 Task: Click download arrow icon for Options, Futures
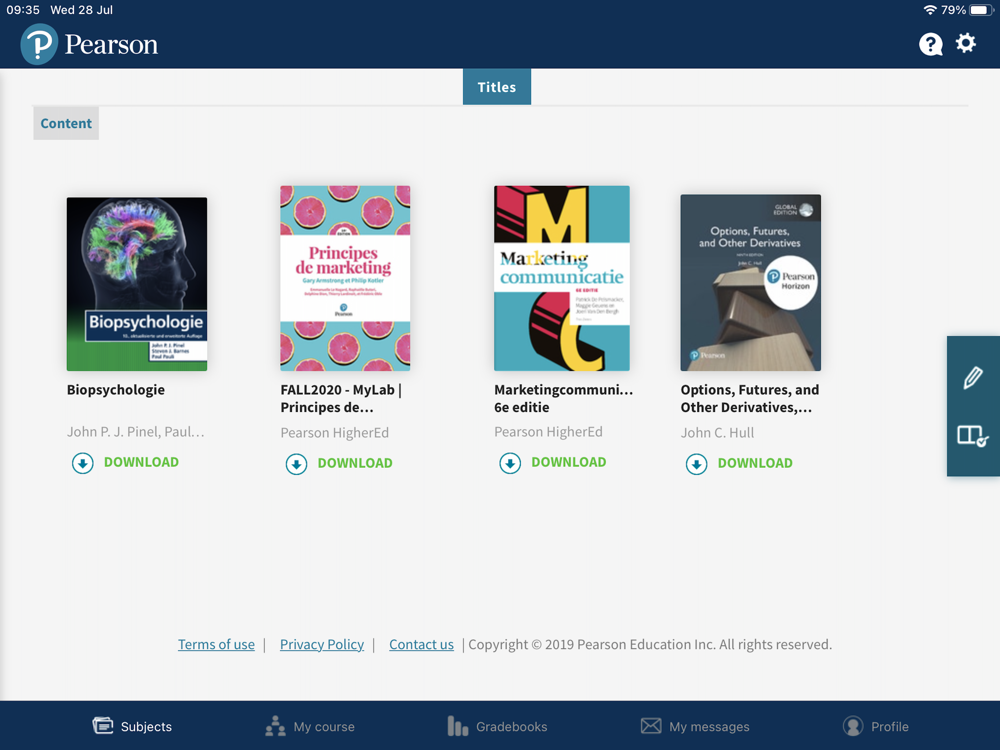coord(696,464)
